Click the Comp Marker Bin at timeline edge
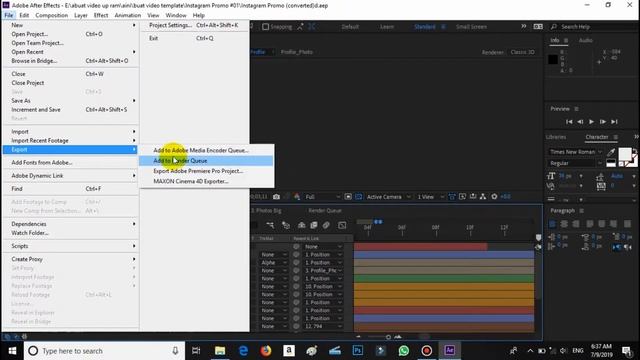640x360 pixels. (538, 238)
